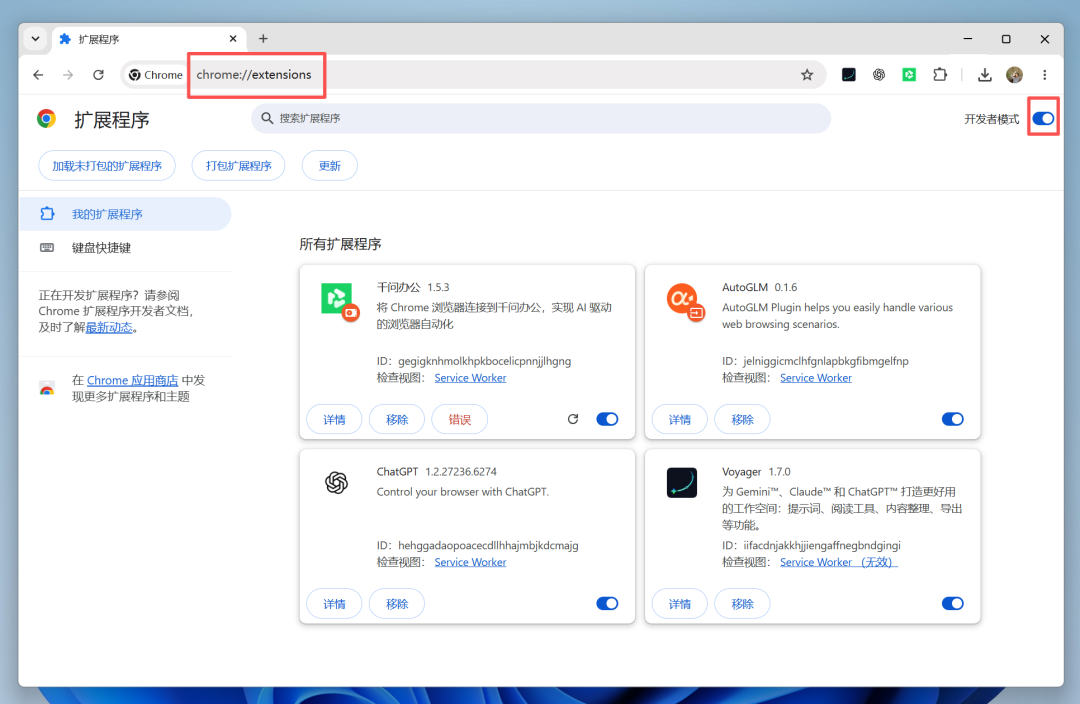Open the profile avatar menu
The width and height of the screenshot is (1080, 704).
(x=1014, y=74)
